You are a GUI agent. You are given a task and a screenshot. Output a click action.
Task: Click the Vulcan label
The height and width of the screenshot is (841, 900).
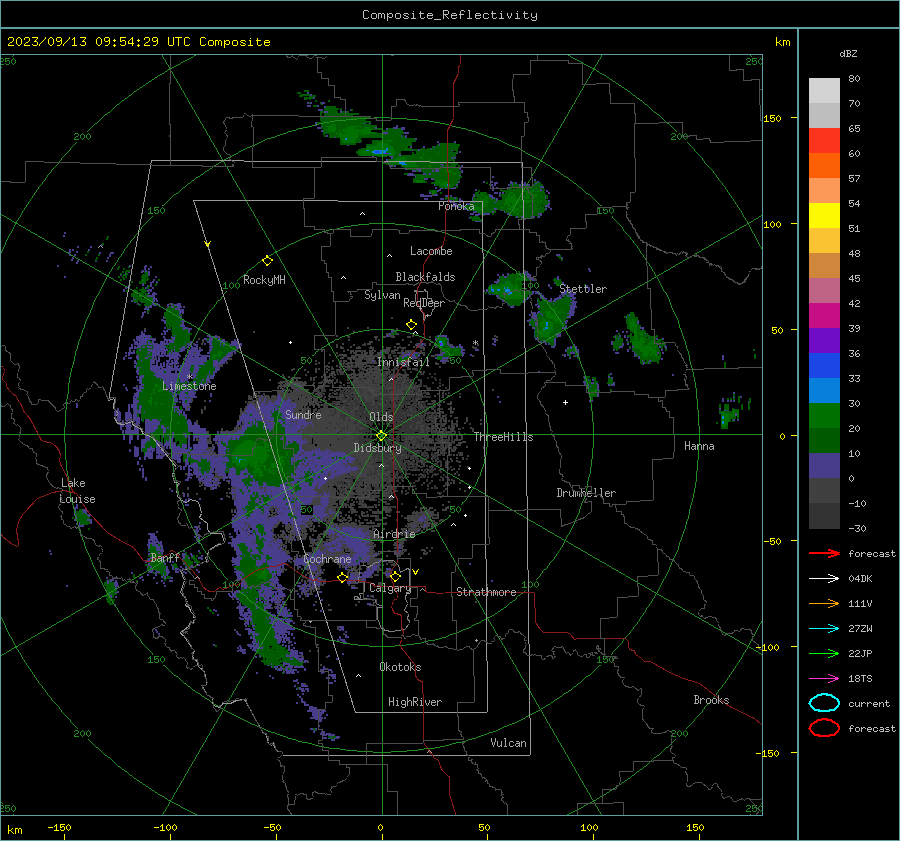[508, 743]
